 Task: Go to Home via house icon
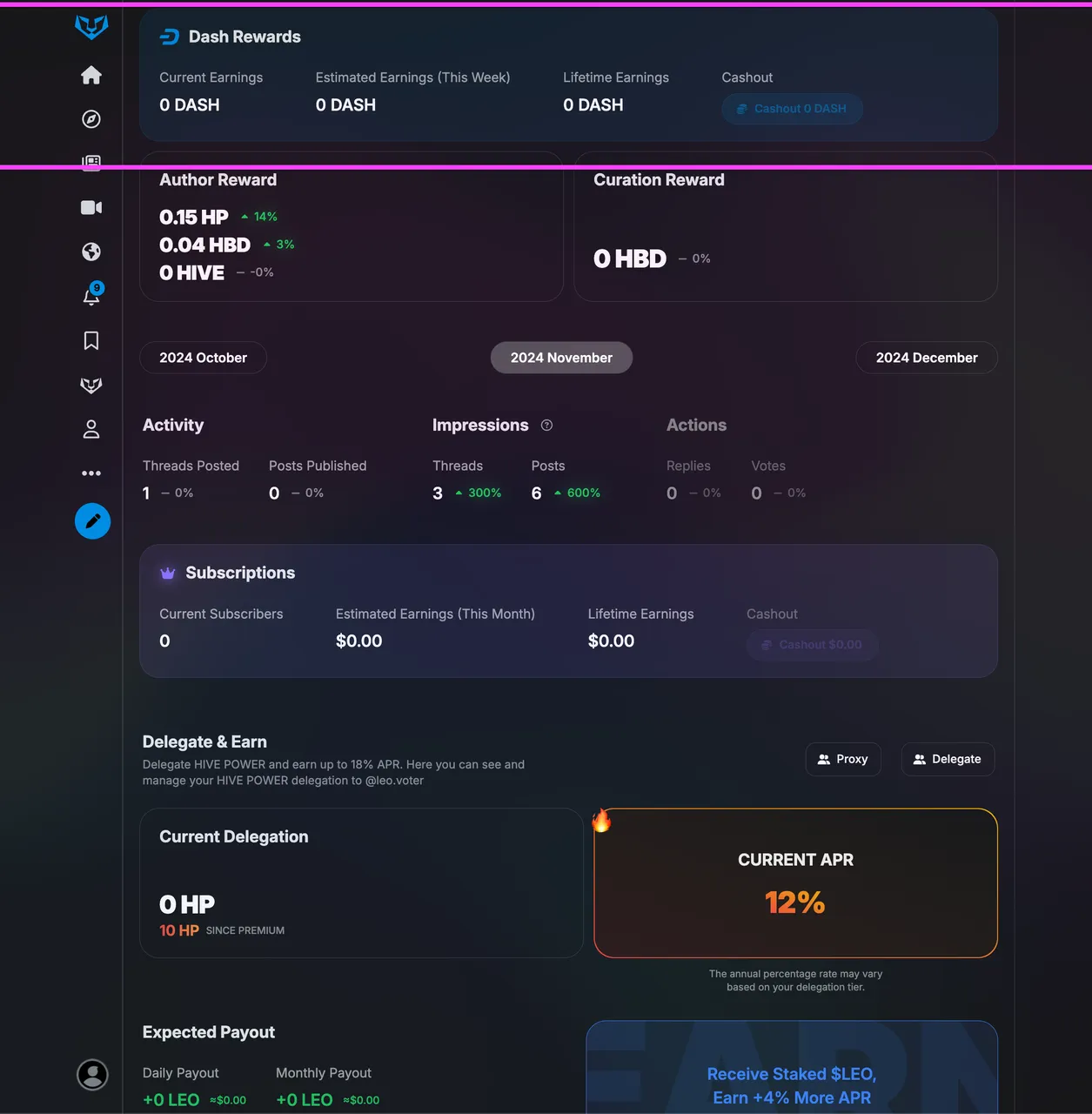(91, 76)
